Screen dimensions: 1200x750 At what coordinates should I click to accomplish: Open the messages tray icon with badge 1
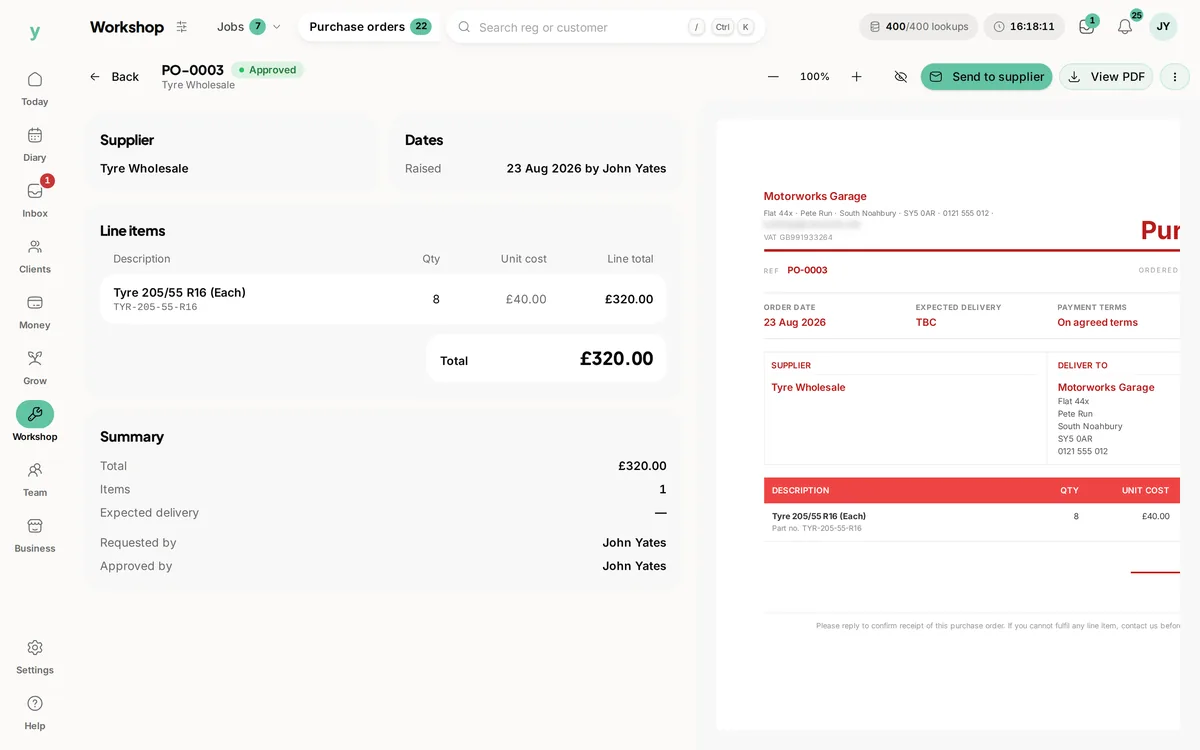point(1087,27)
